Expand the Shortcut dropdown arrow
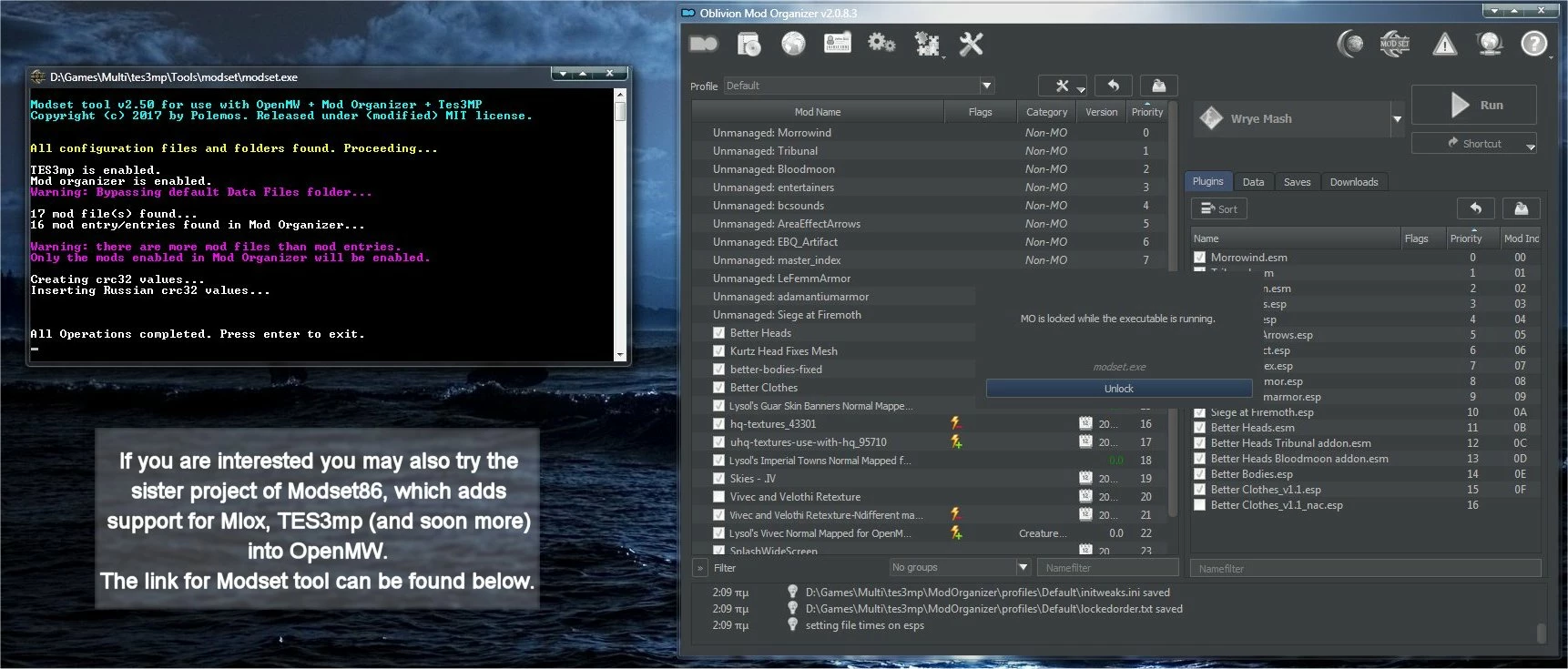 pyautogui.click(x=1530, y=146)
